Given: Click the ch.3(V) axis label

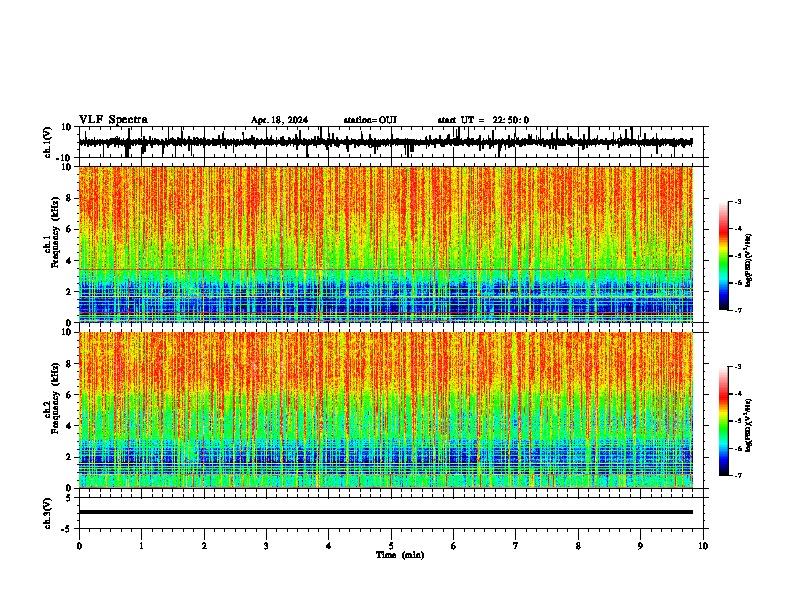Looking at the screenshot, I should coord(48,514).
